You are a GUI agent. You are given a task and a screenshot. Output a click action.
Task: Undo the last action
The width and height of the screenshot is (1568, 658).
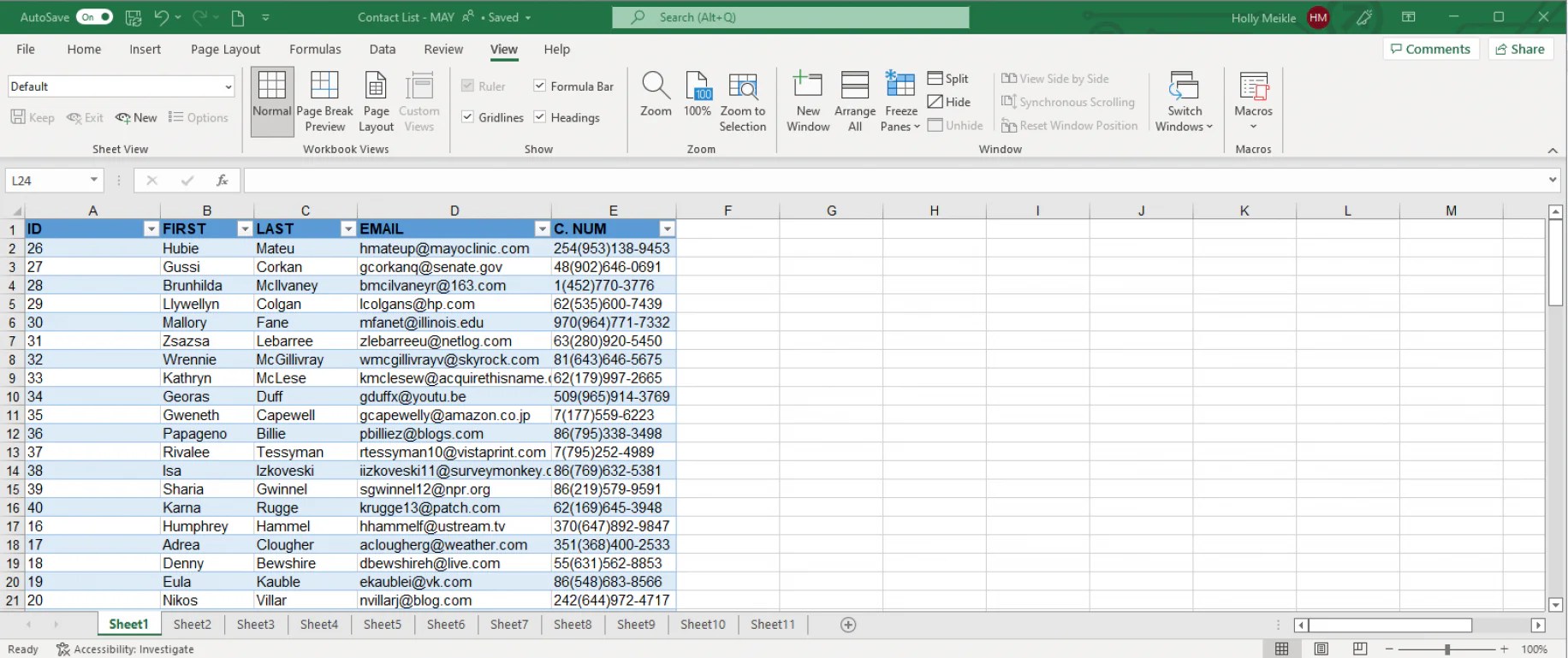(x=161, y=17)
